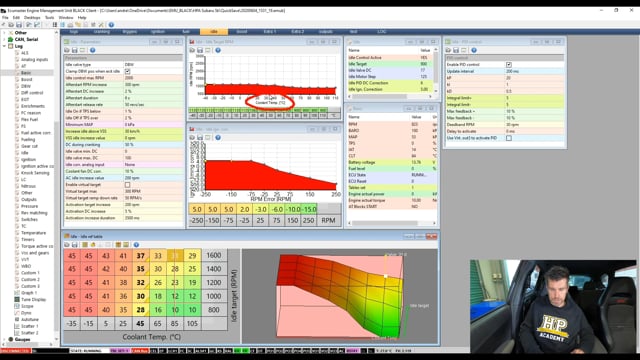Select Basic in the Log tree
Screen dimensions: 640x360
[26, 73]
